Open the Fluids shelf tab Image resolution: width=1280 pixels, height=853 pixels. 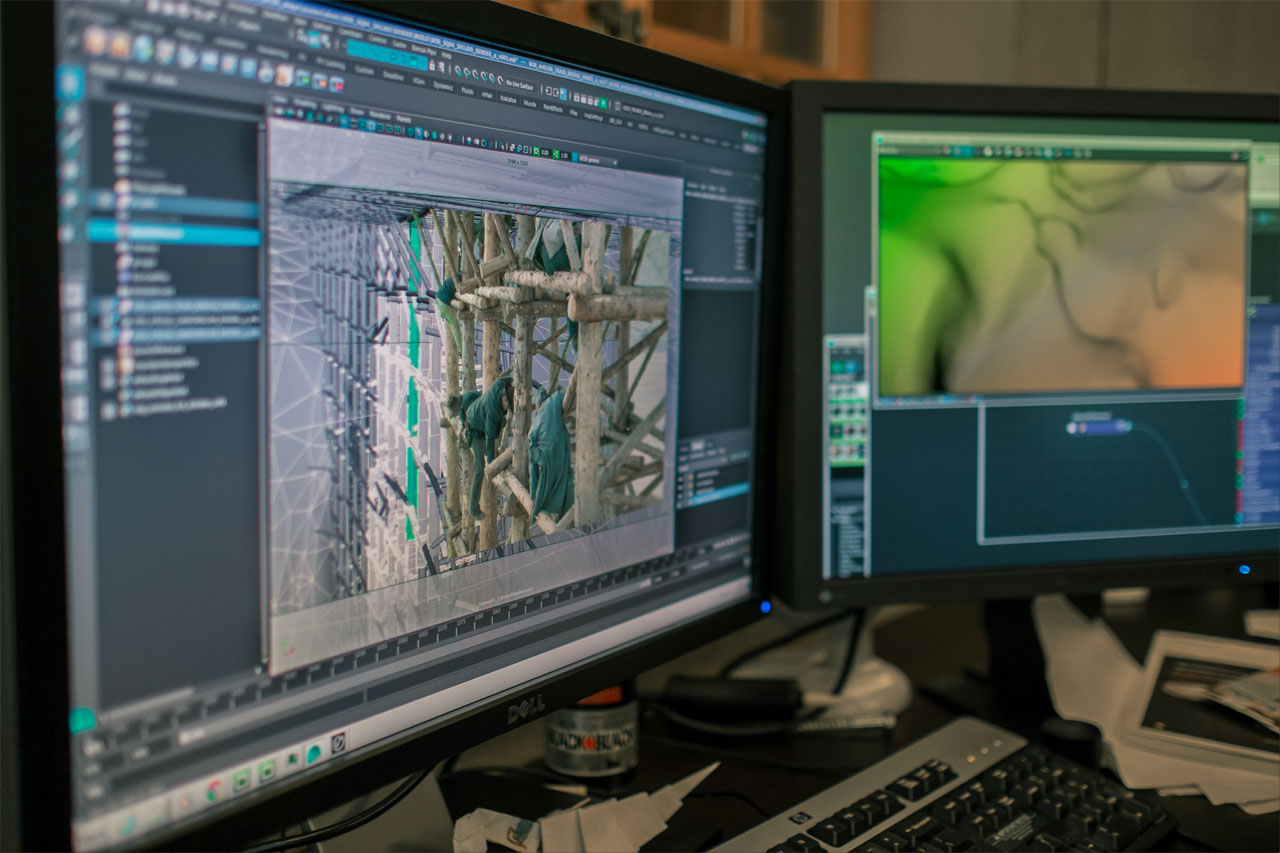(x=467, y=91)
